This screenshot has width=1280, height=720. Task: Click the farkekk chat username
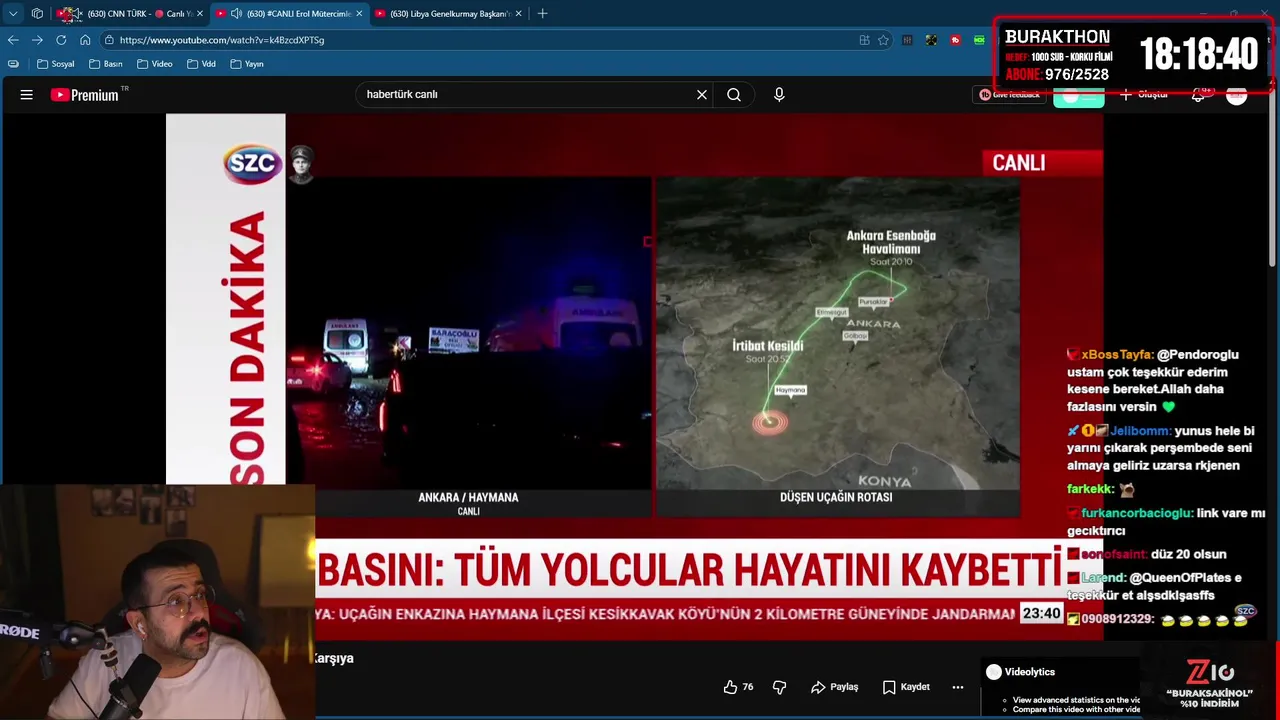(x=1090, y=489)
